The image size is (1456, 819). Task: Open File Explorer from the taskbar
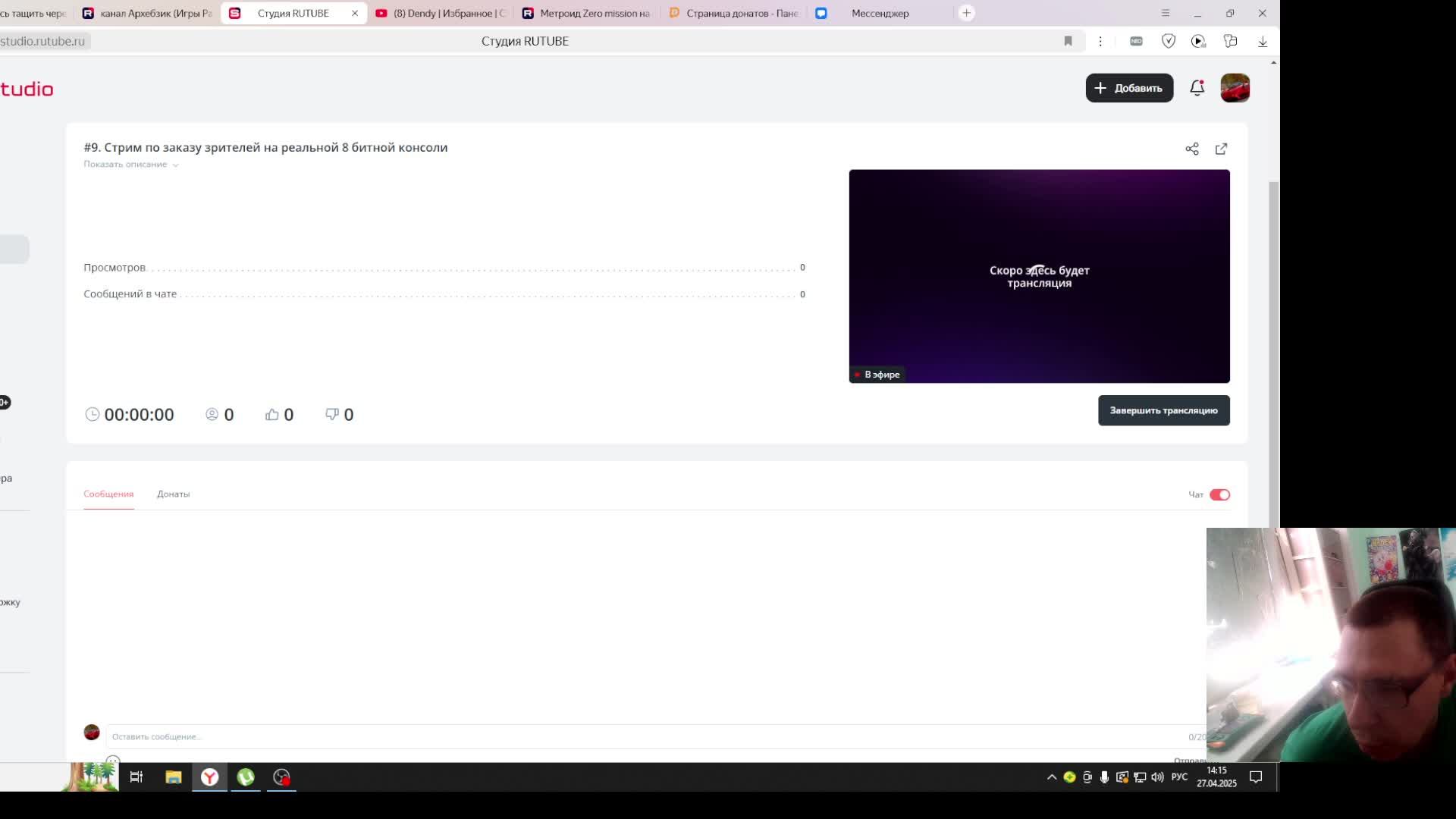point(174,777)
